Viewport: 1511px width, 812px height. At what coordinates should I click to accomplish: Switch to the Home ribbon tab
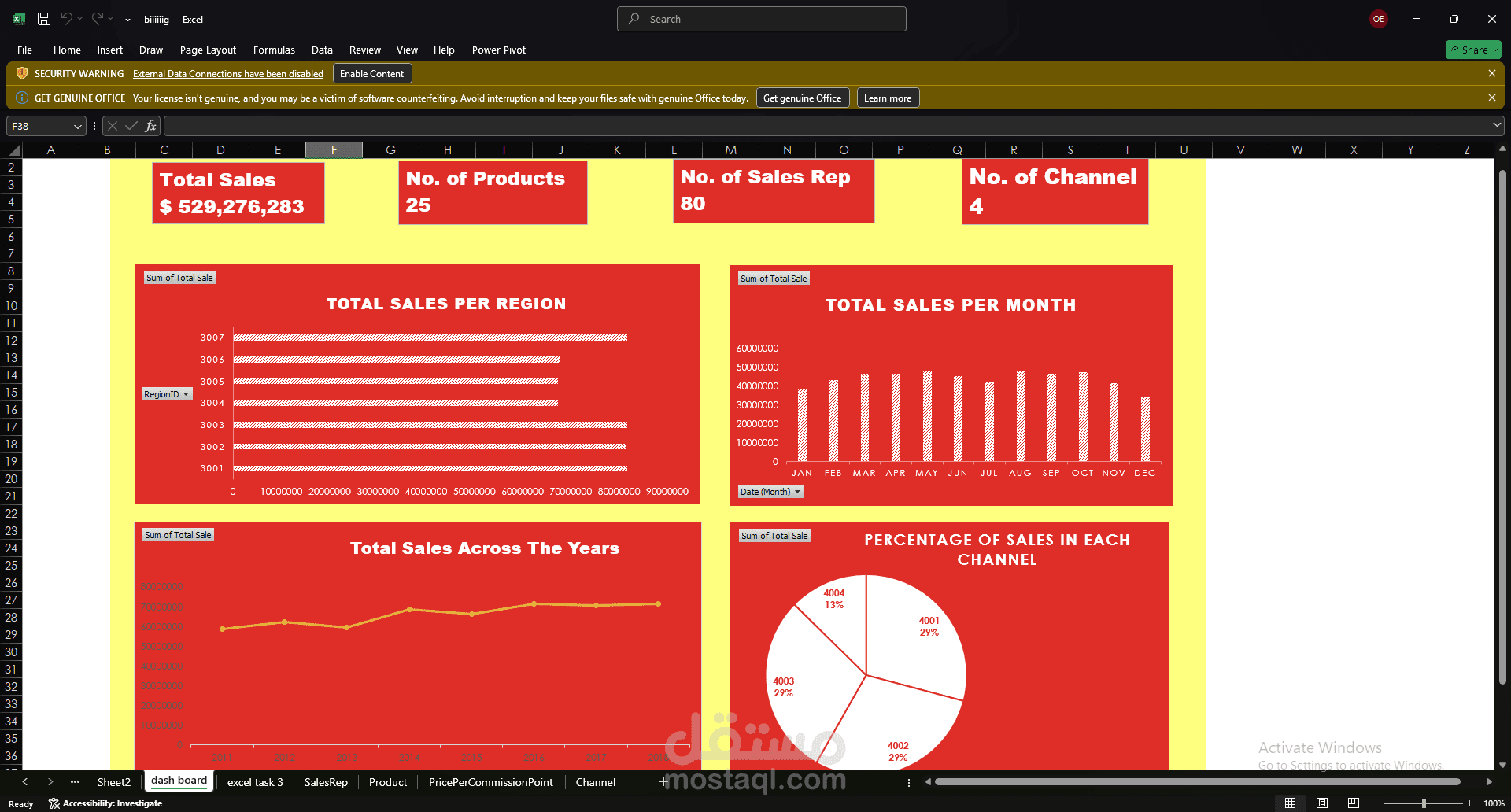pyautogui.click(x=67, y=50)
